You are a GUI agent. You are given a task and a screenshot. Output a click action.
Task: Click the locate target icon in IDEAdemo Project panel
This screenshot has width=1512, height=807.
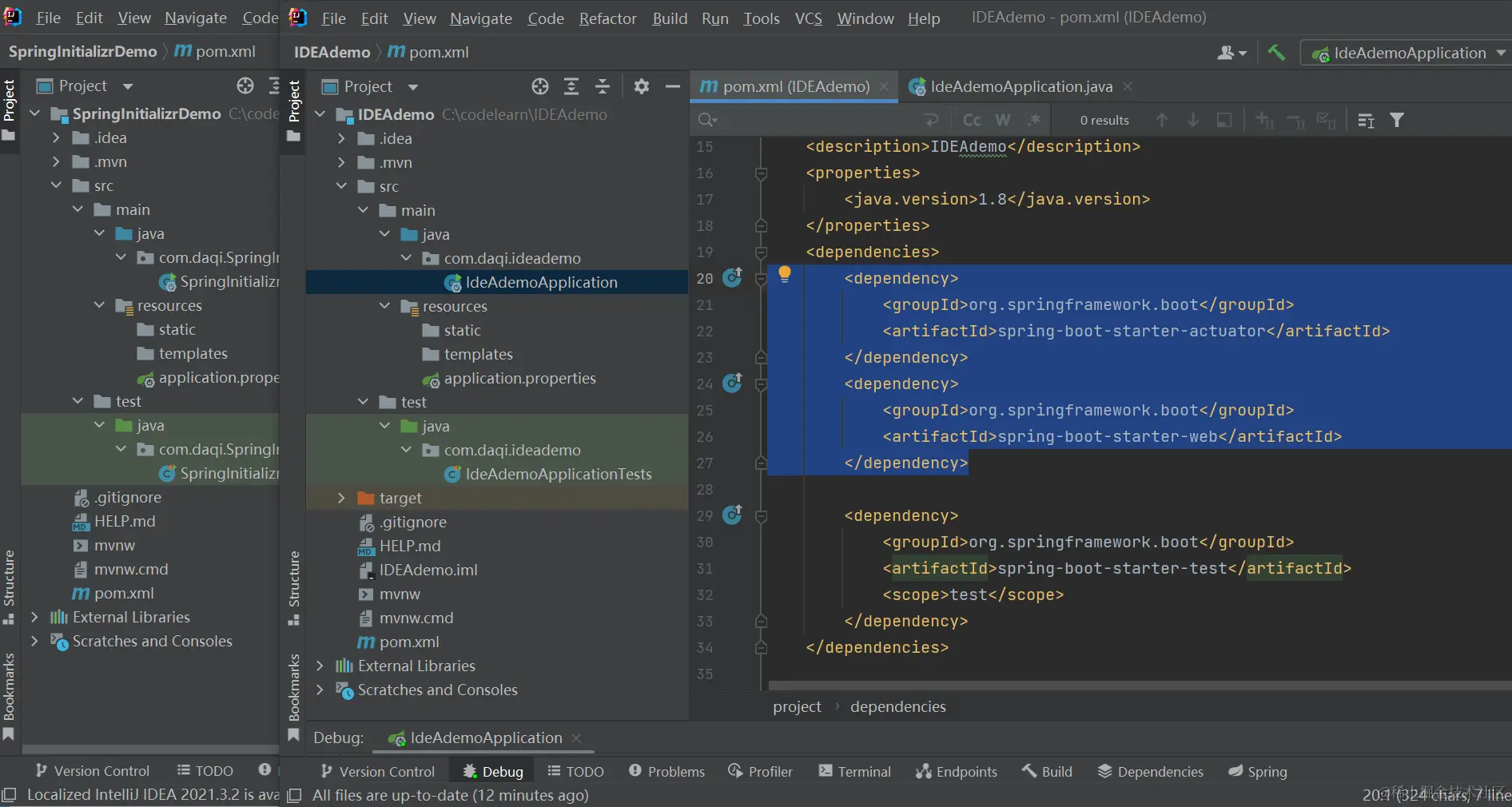click(540, 86)
